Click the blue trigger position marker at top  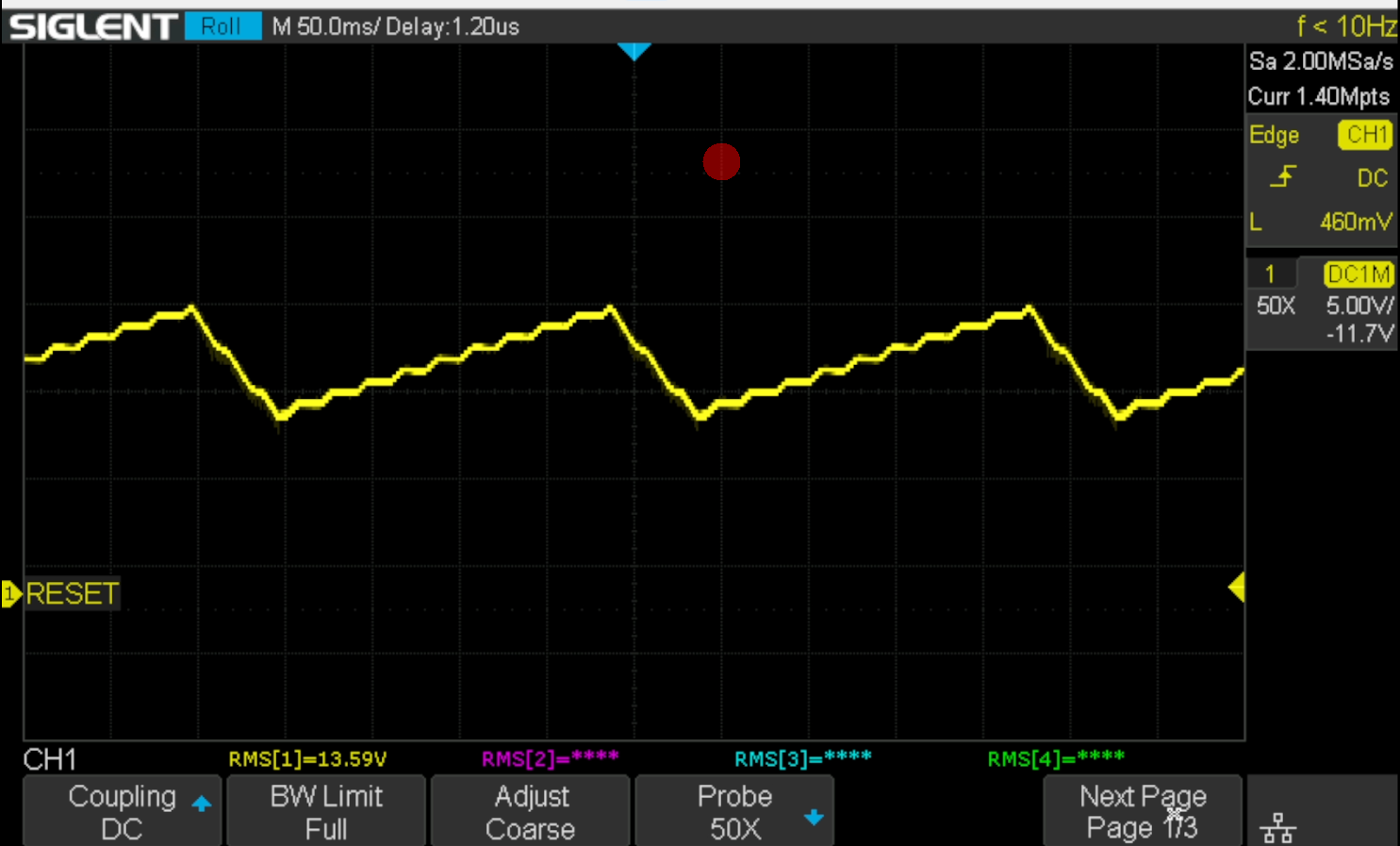point(634,51)
